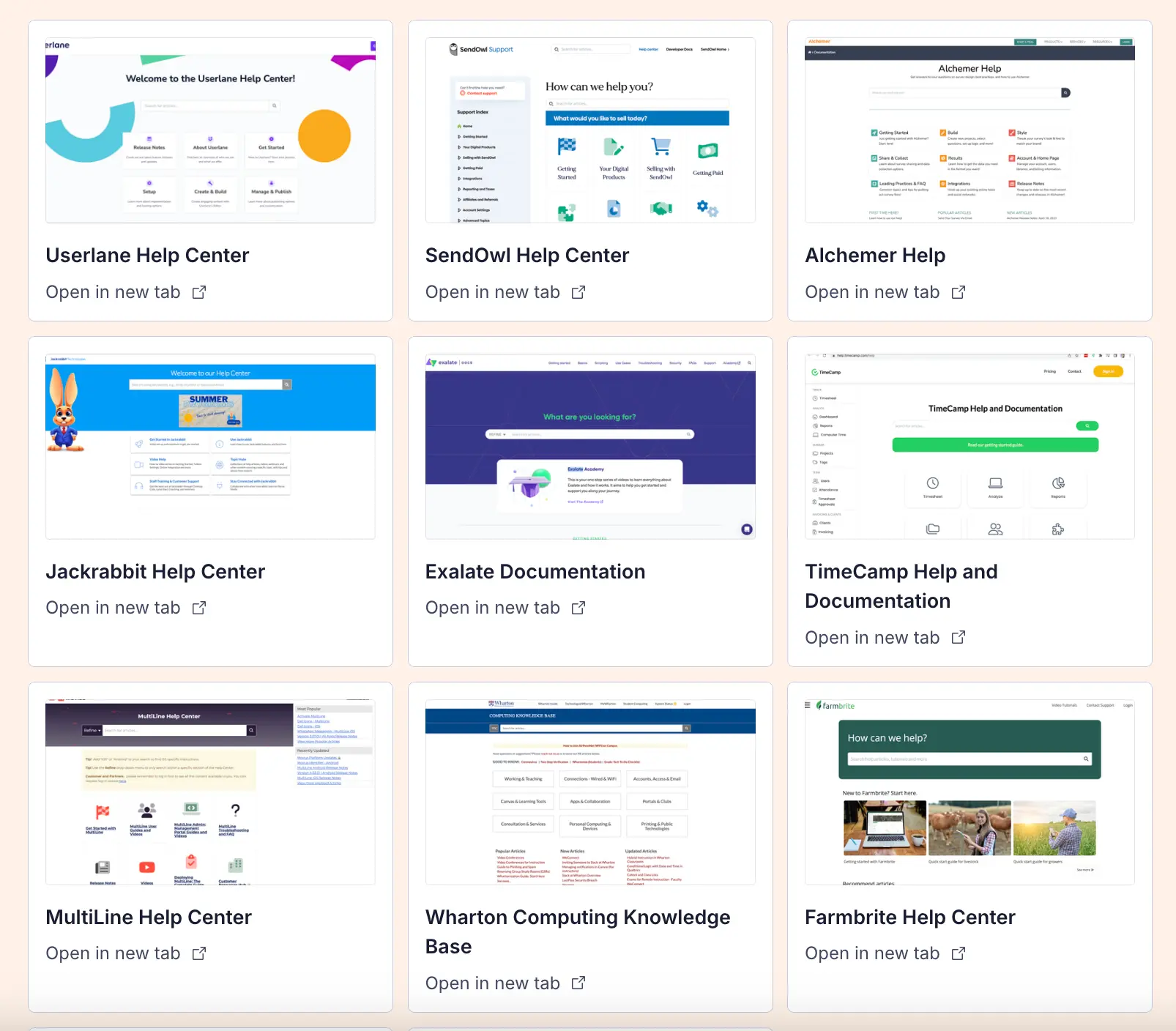1176x1031 pixels.
Task: Click the 'Alchemer Help' card title
Action: click(875, 256)
